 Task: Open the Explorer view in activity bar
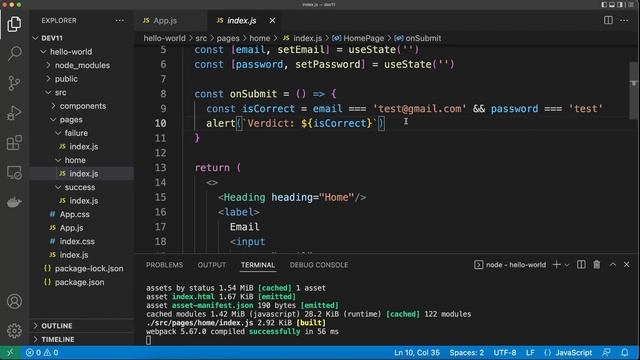coord(14,24)
